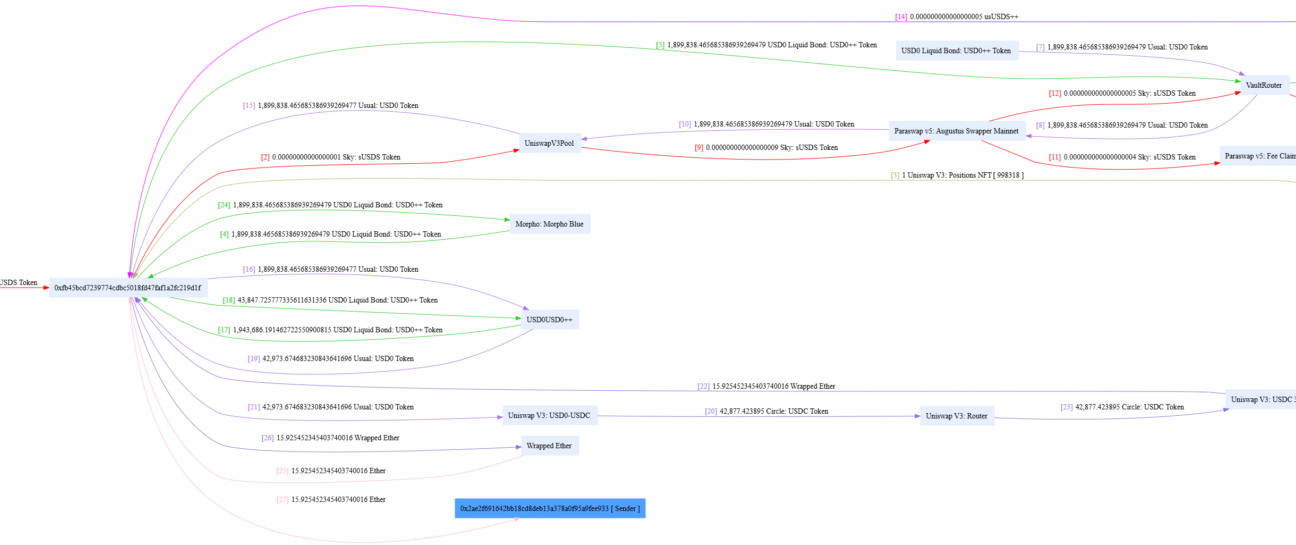Screen dimensions: 1296x545
Task: Select the Uniswap V3: USD0-USDC node
Action: pos(548,416)
